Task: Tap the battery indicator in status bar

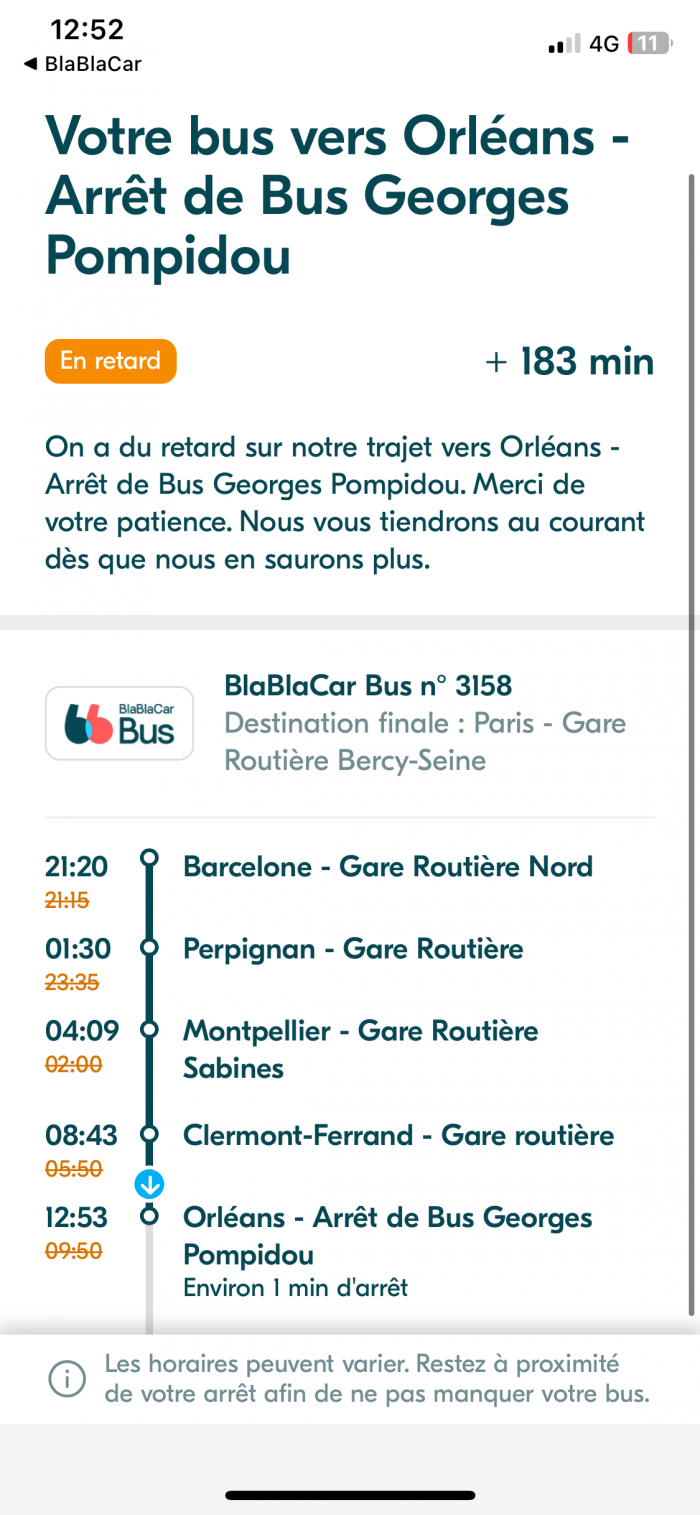Action: click(649, 44)
